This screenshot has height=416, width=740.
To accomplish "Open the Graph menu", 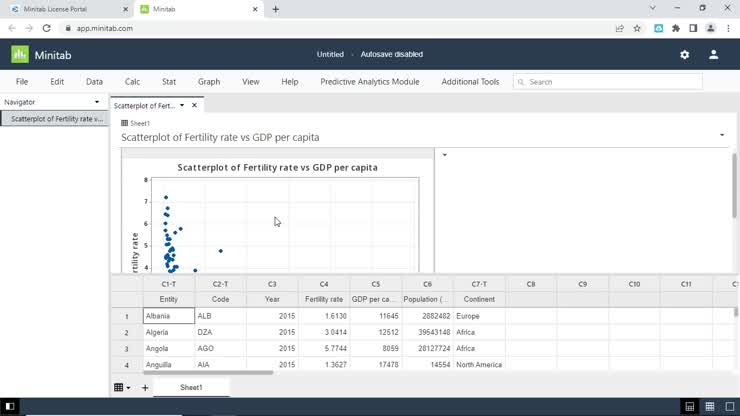I will [209, 82].
